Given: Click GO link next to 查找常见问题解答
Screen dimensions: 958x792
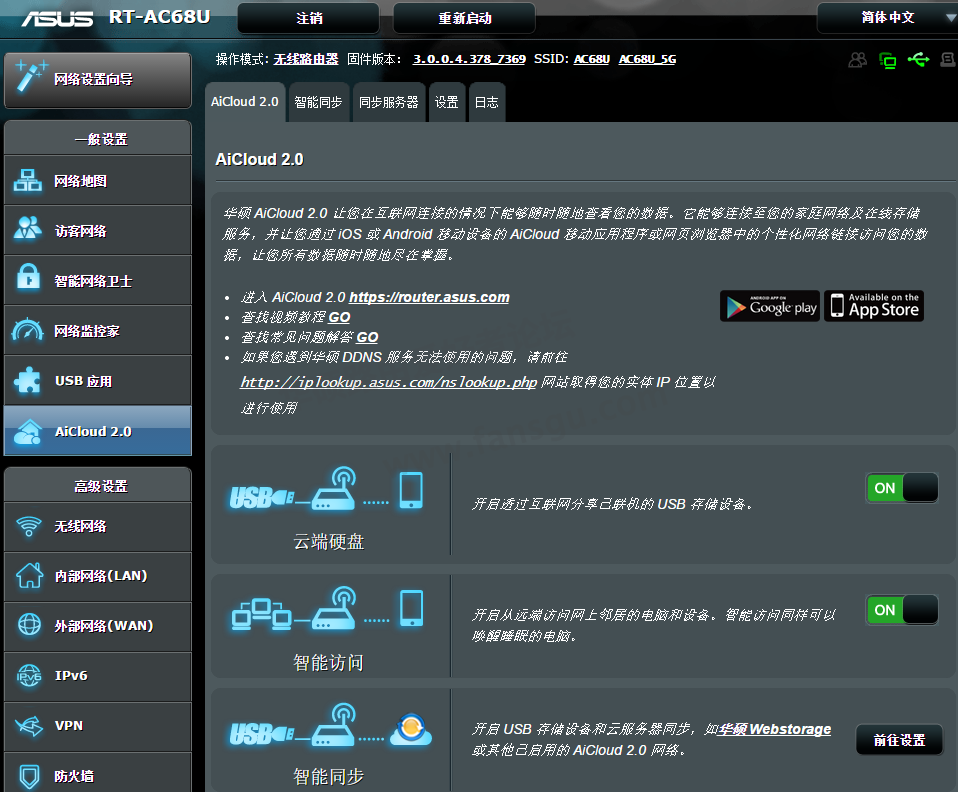Looking at the screenshot, I should [367, 337].
